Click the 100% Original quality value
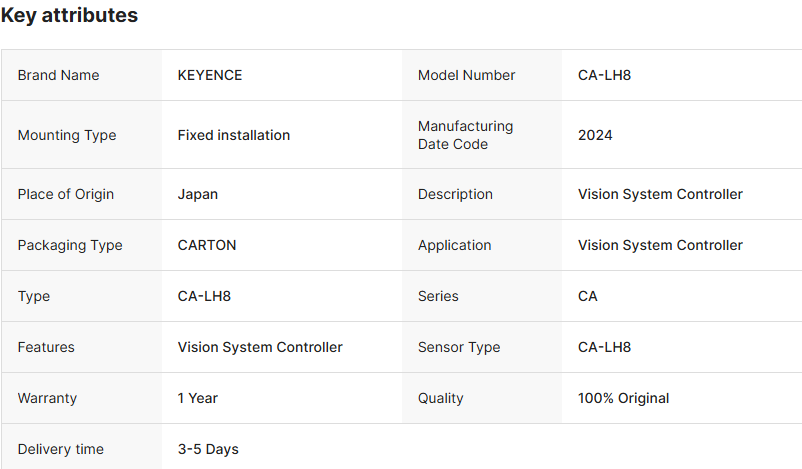This screenshot has width=802, height=469. [624, 398]
